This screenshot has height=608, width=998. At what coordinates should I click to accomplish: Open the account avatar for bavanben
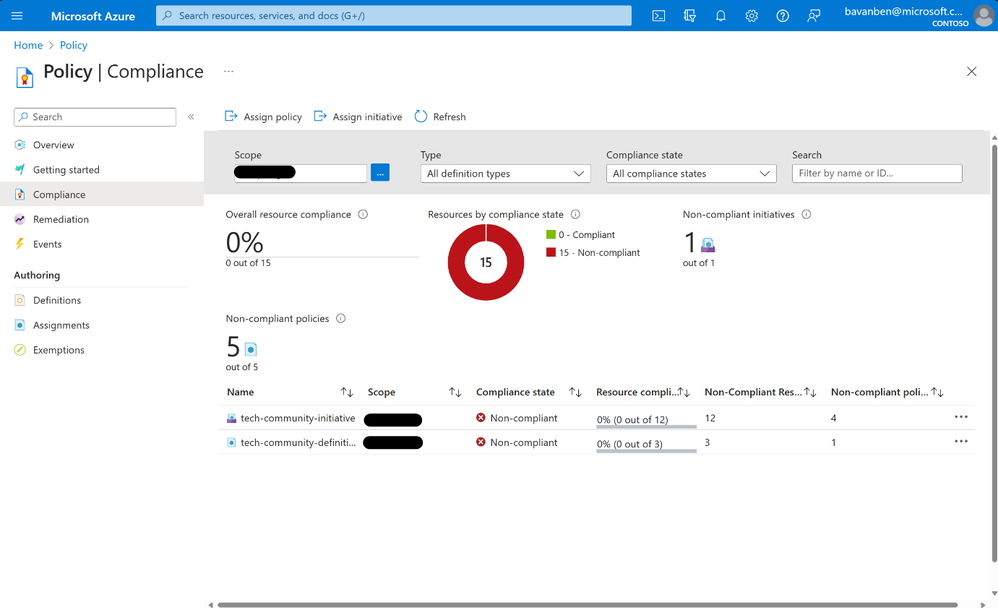pyautogui.click(x=983, y=16)
